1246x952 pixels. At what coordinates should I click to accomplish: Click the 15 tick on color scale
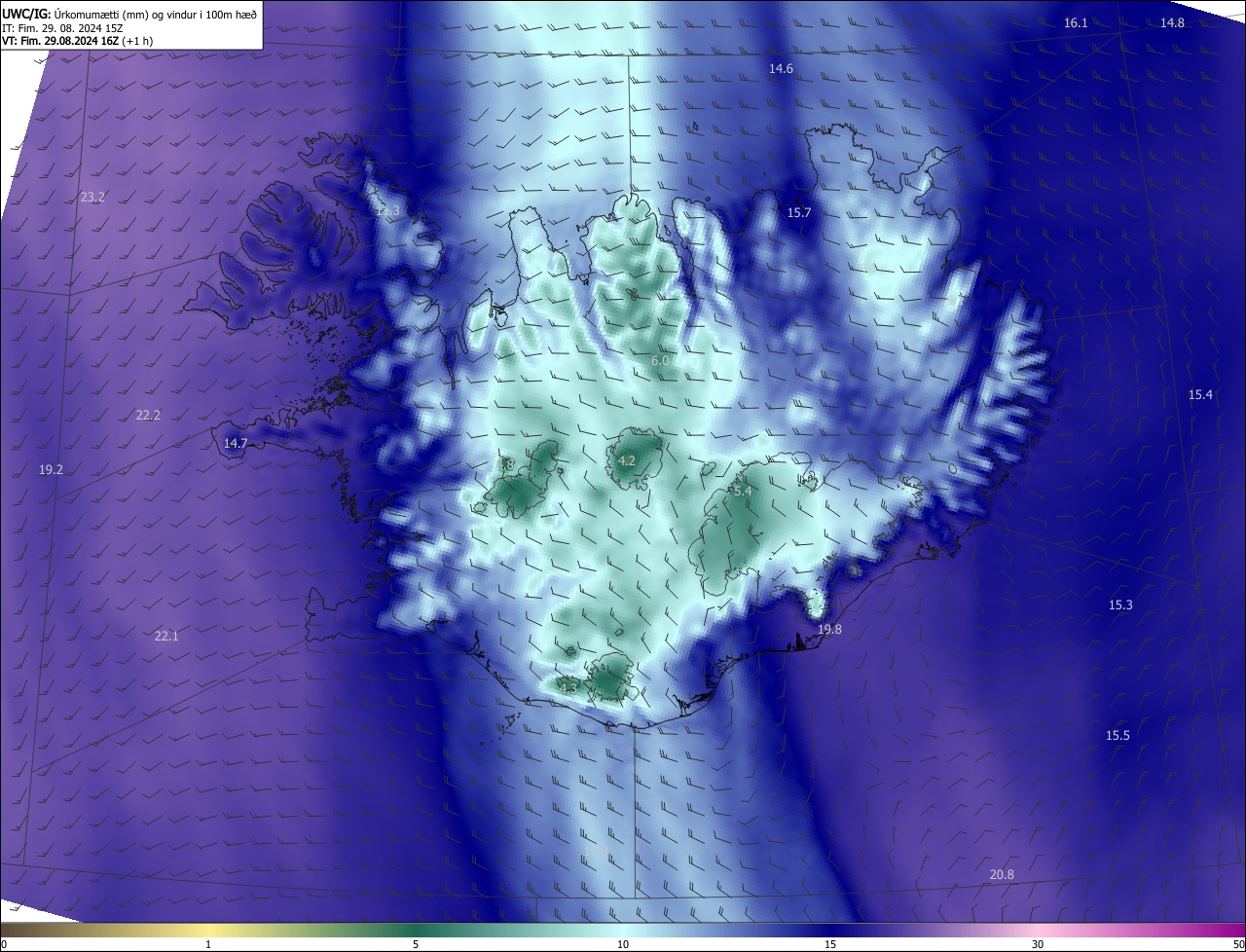[x=830, y=944]
